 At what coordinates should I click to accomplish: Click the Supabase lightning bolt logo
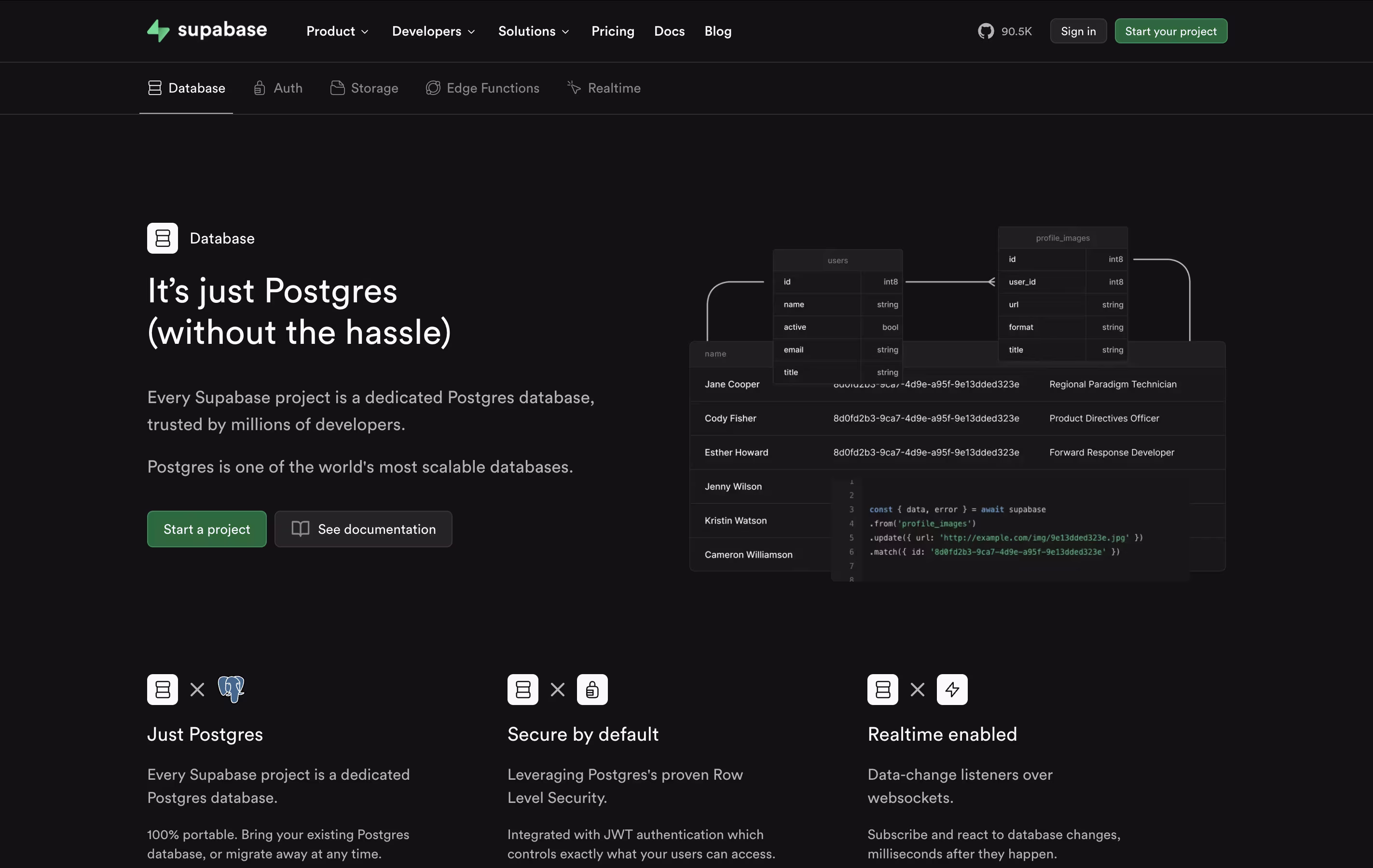tap(158, 31)
